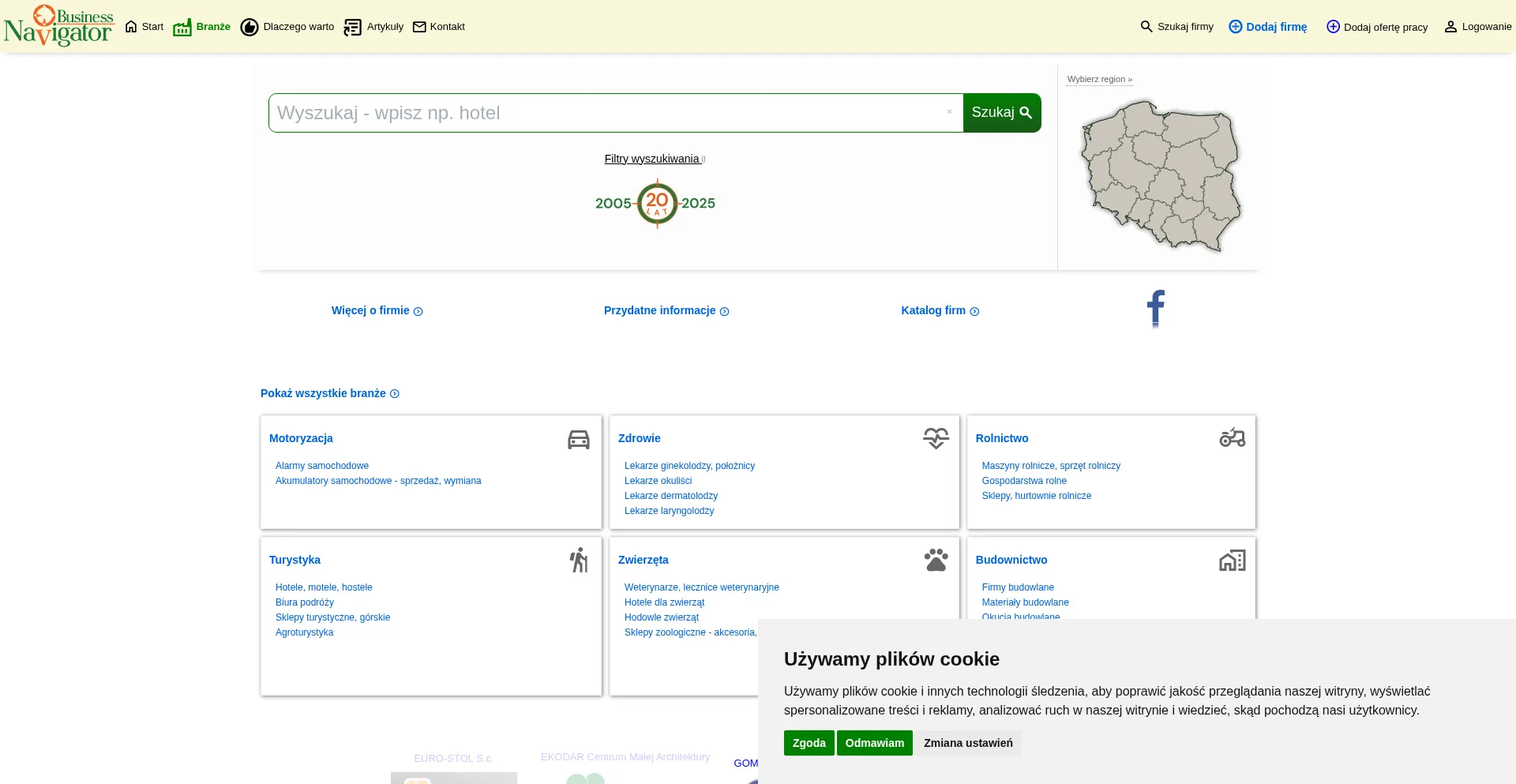
Task: Clear the search field with the x
Action: pos(949,112)
